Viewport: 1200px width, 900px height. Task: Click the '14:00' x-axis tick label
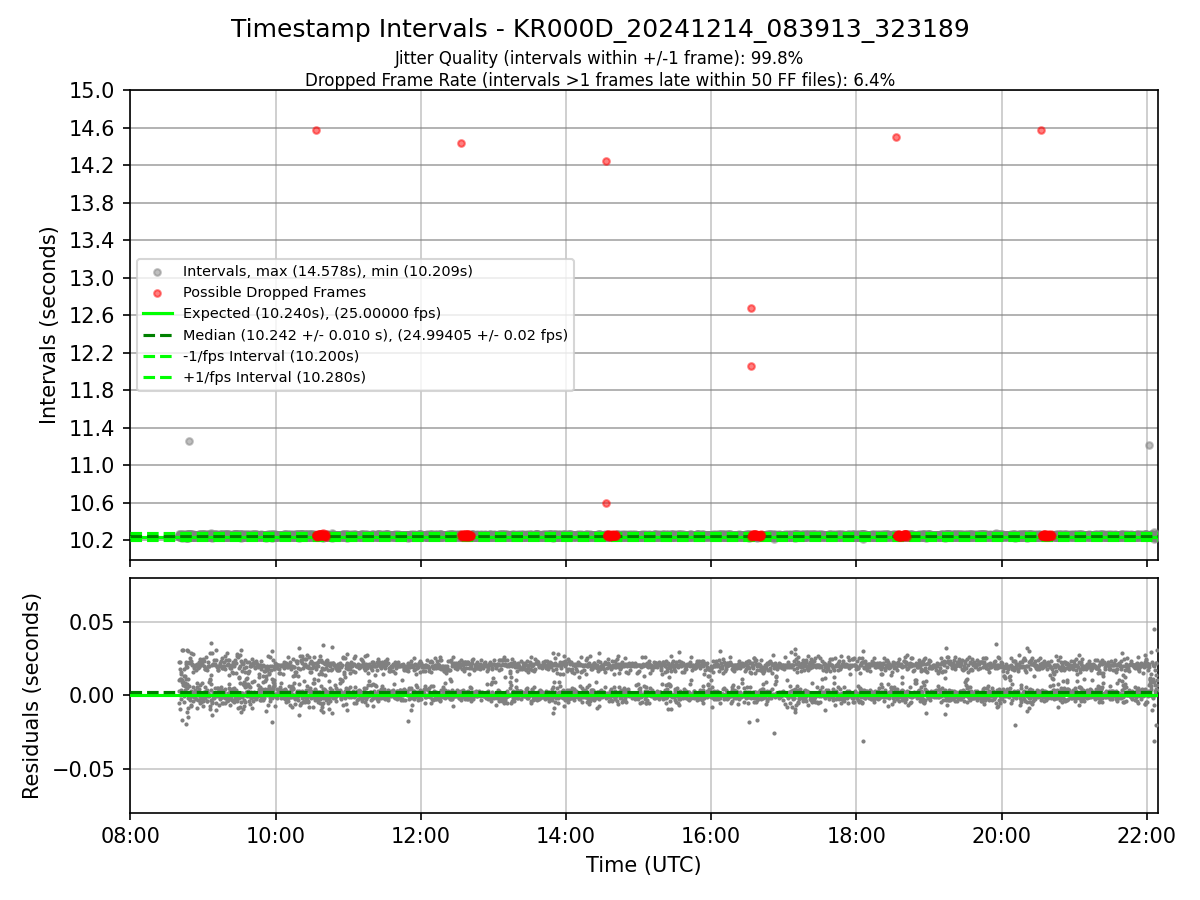(x=566, y=834)
